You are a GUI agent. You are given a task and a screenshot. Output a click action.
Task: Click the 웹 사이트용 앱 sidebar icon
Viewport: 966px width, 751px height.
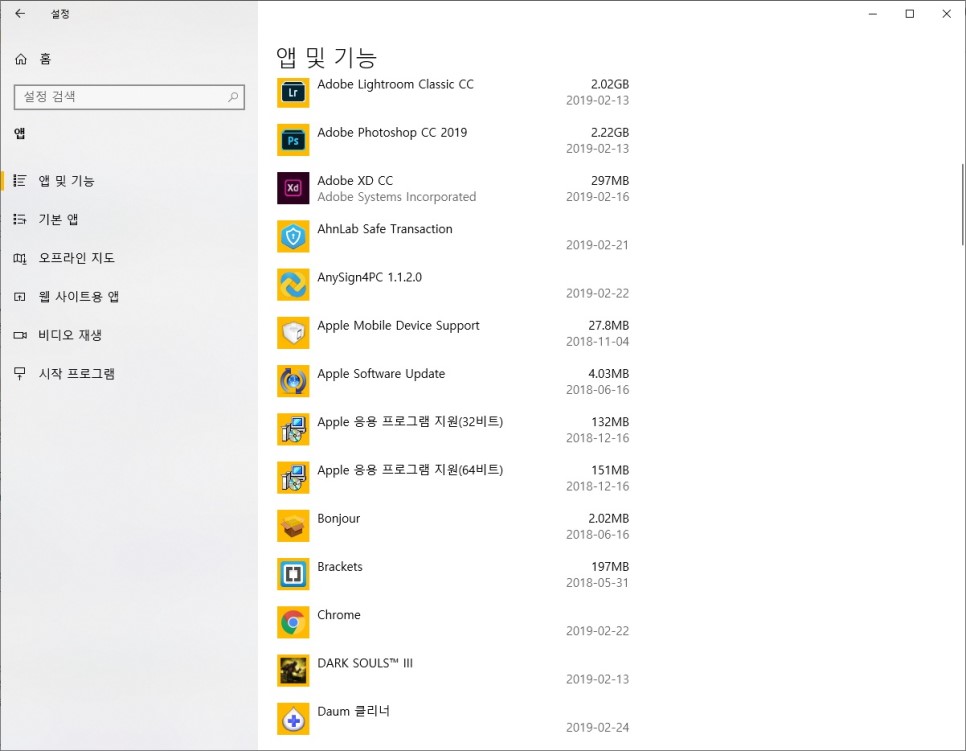click(x=20, y=297)
